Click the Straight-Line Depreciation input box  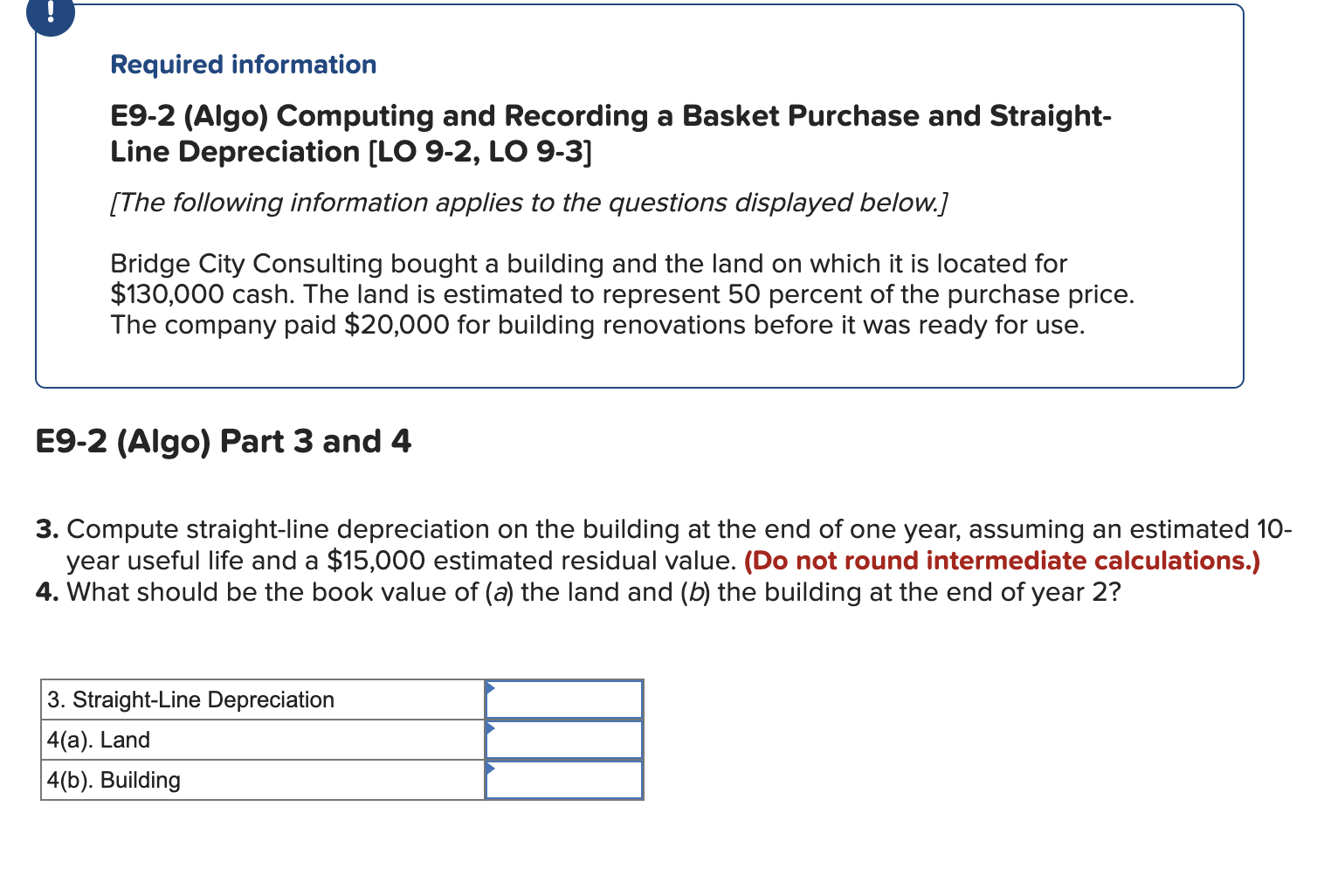(x=564, y=700)
